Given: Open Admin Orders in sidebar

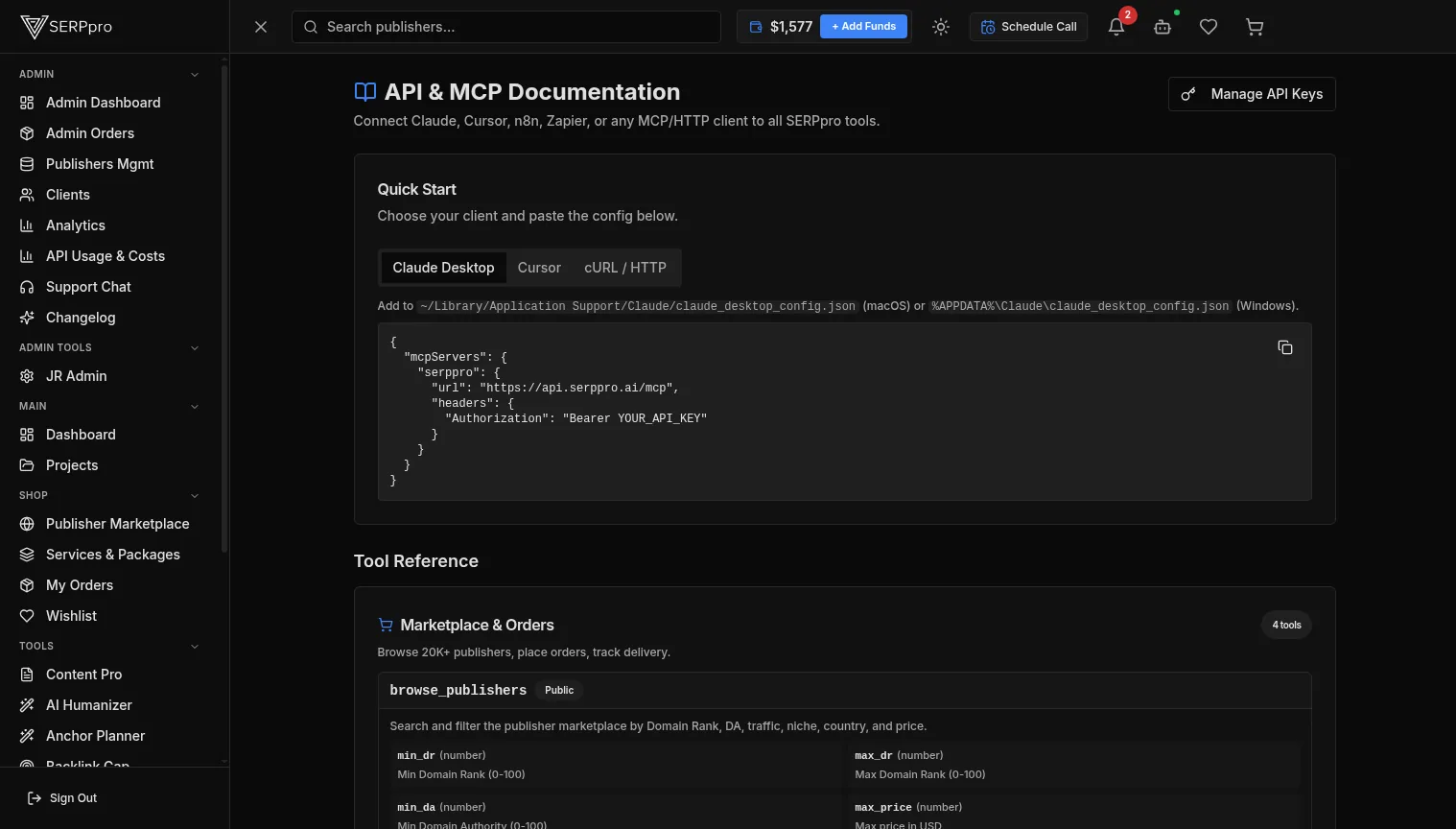Looking at the screenshot, I should point(110,133).
